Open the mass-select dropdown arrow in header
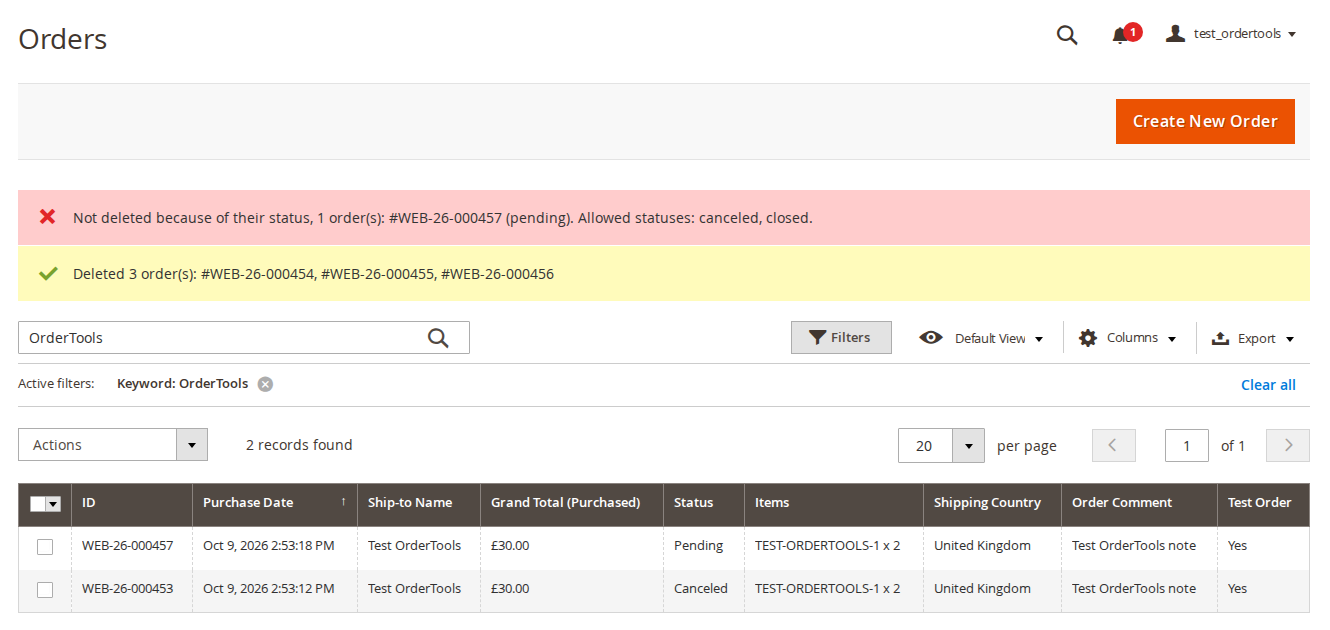Viewport: 1330px width, 630px height. click(x=54, y=504)
